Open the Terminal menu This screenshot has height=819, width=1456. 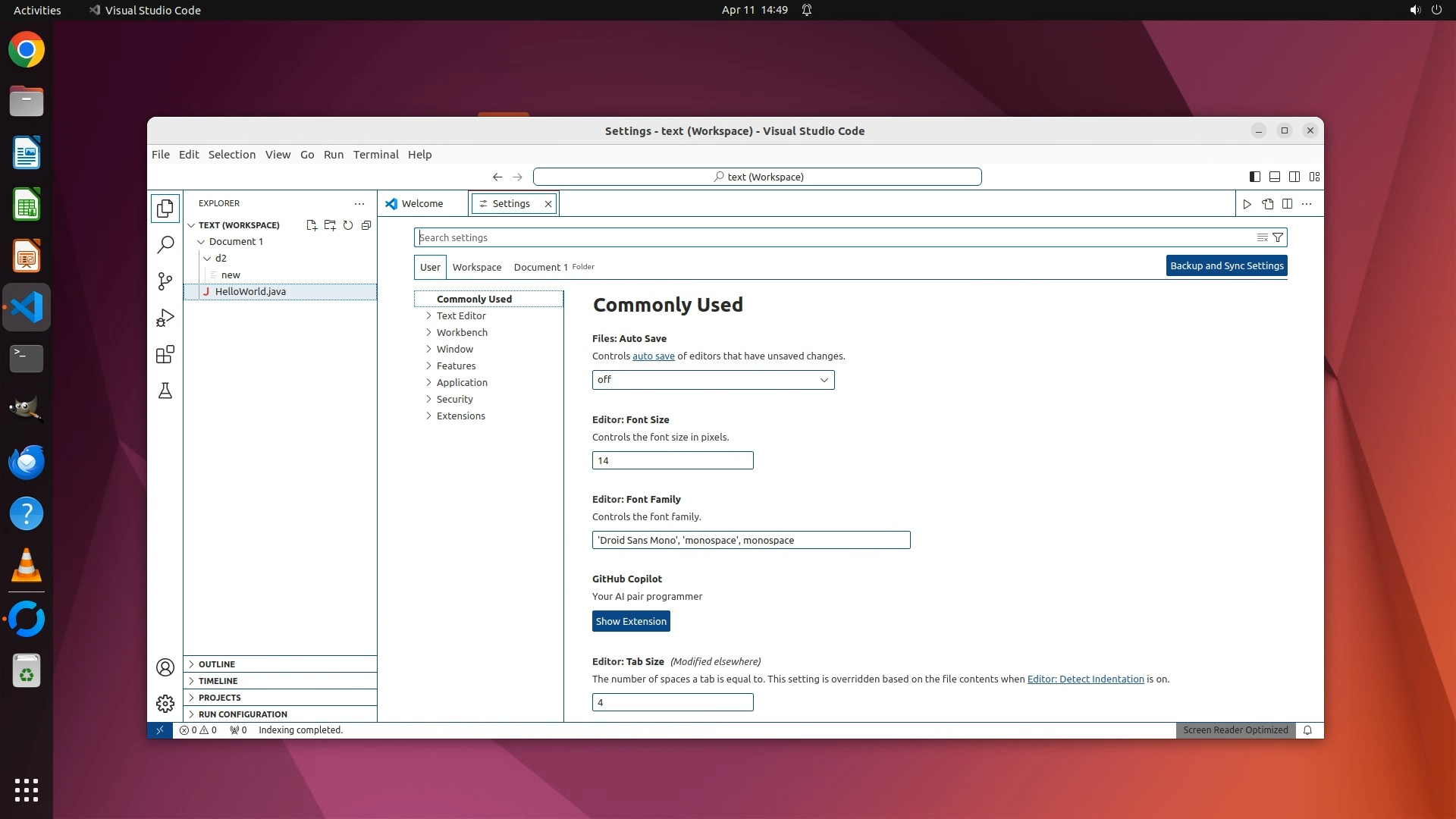coord(375,155)
